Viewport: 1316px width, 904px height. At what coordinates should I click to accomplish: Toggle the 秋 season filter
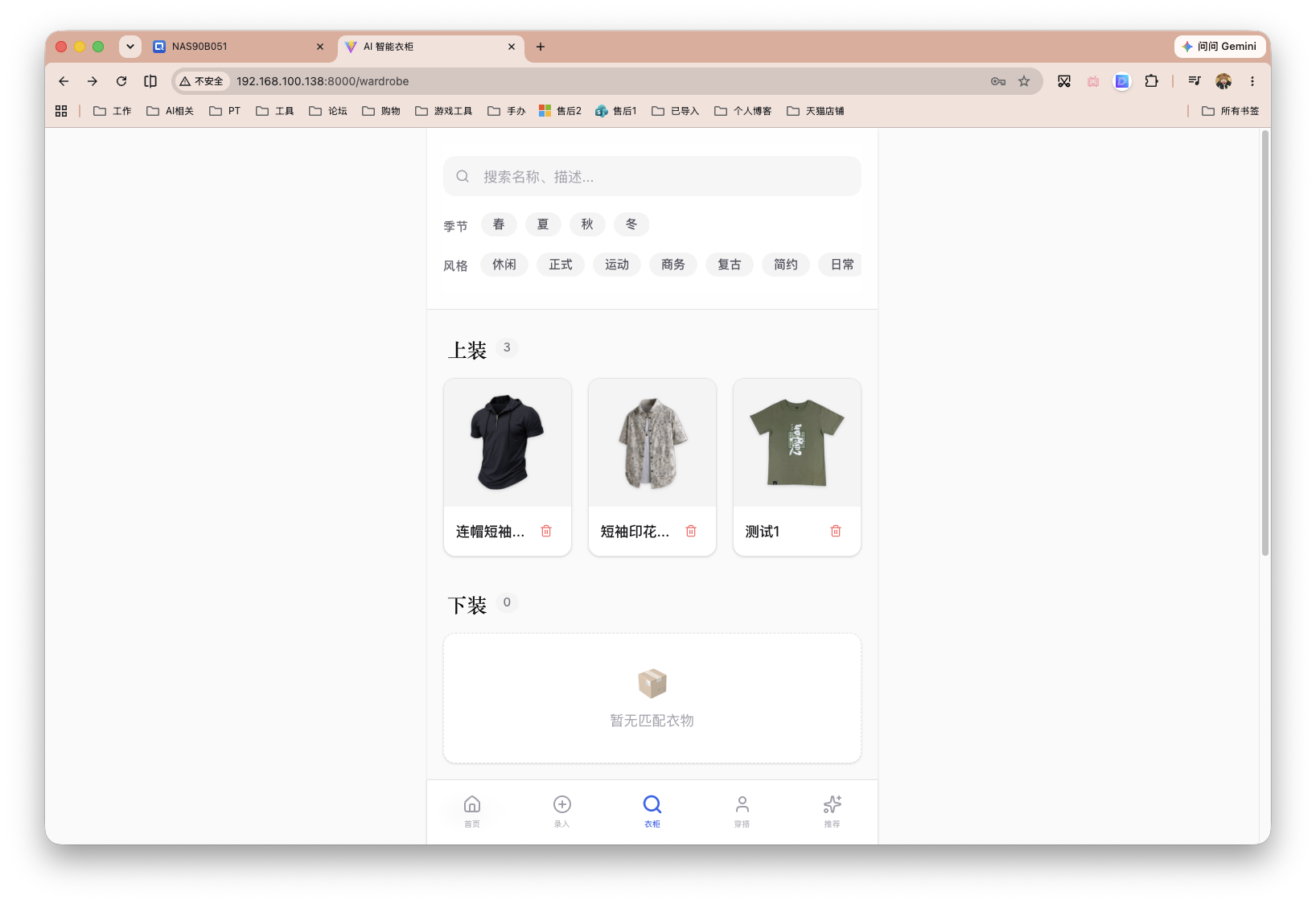pyautogui.click(x=587, y=224)
